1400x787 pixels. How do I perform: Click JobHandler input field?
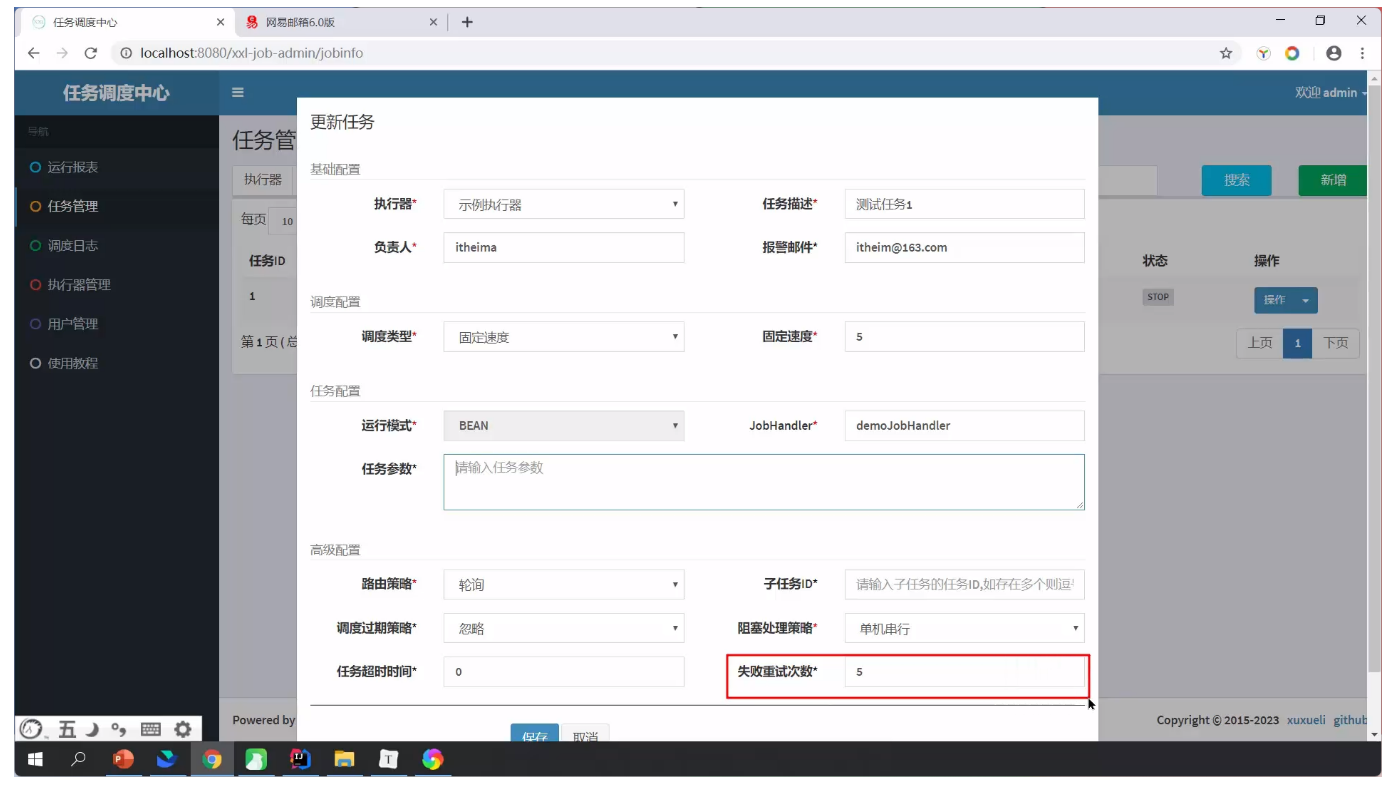[x=965, y=425]
